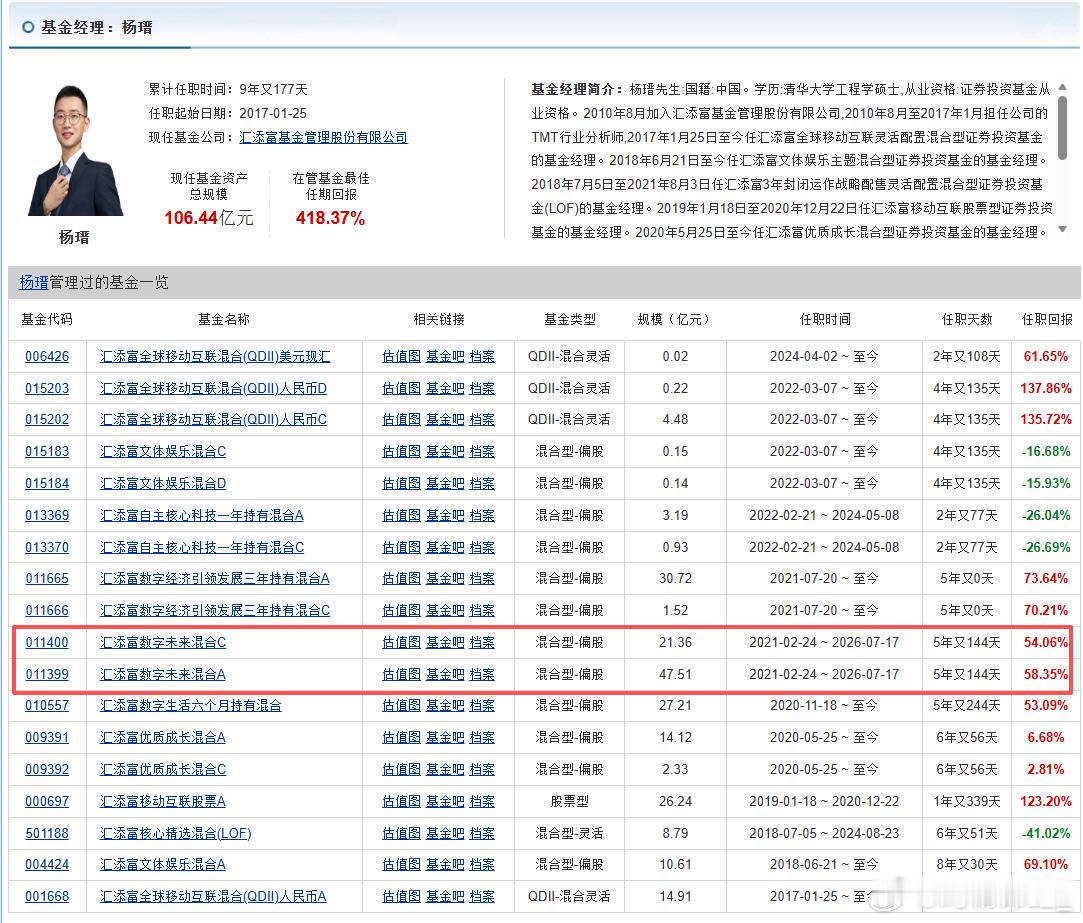Select the 137.86% return for fund 015203
Screen dimensions: 1083x923
(x=1046, y=388)
